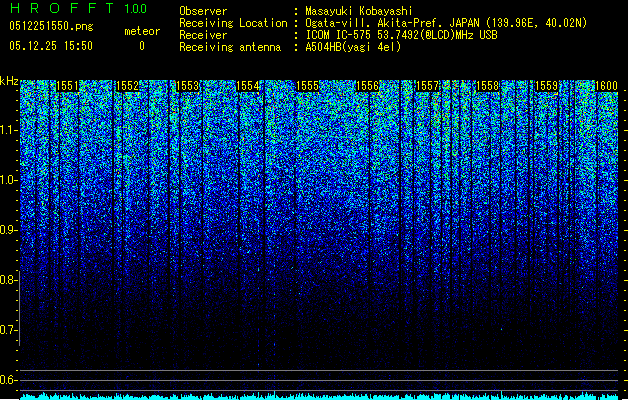This screenshot has width=629, height=400.
Task: Click the 1556 time marker
Action: pyautogui.click(x=367, y=86)
